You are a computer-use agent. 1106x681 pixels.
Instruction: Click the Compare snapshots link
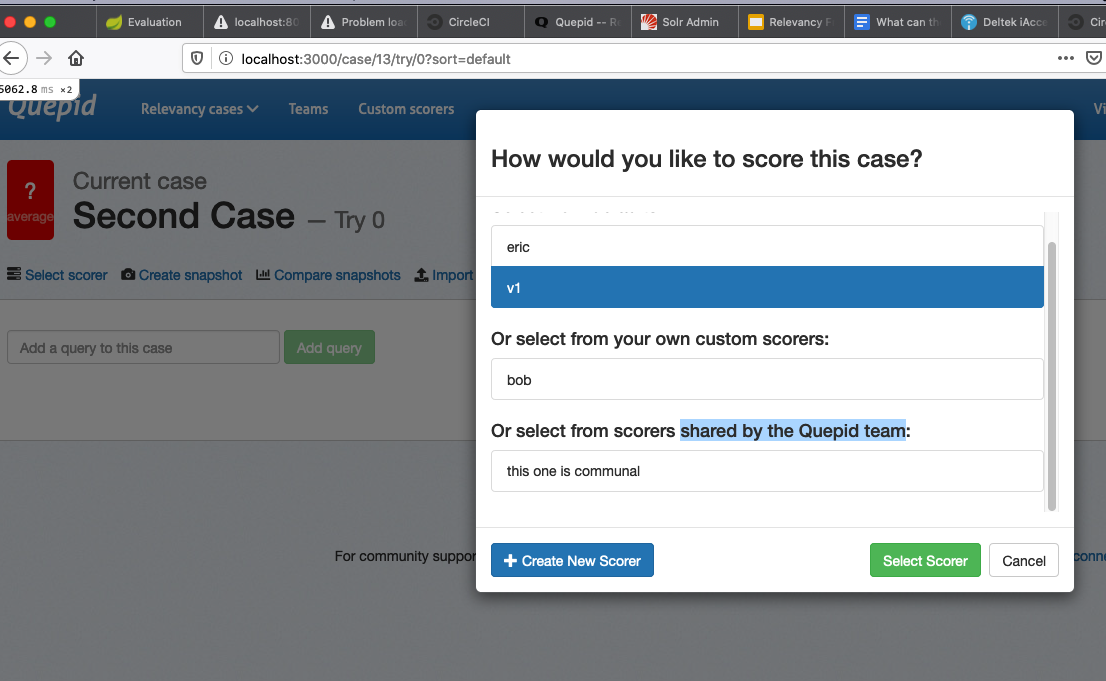click(x=337, y=275)
